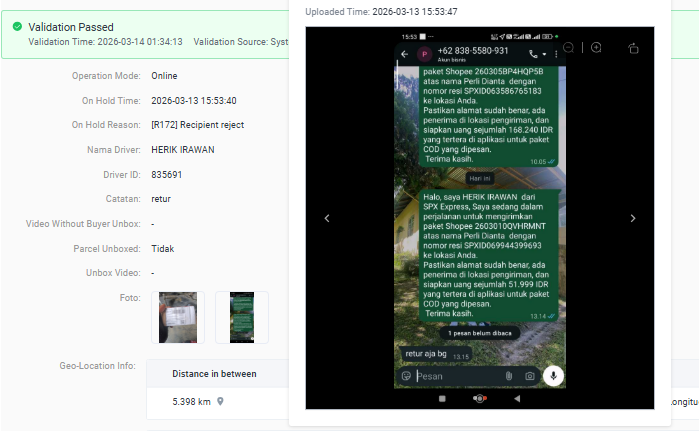Open the parcel label photo thumbnail
The image size is (699, 431).
(x=178, y=317)
